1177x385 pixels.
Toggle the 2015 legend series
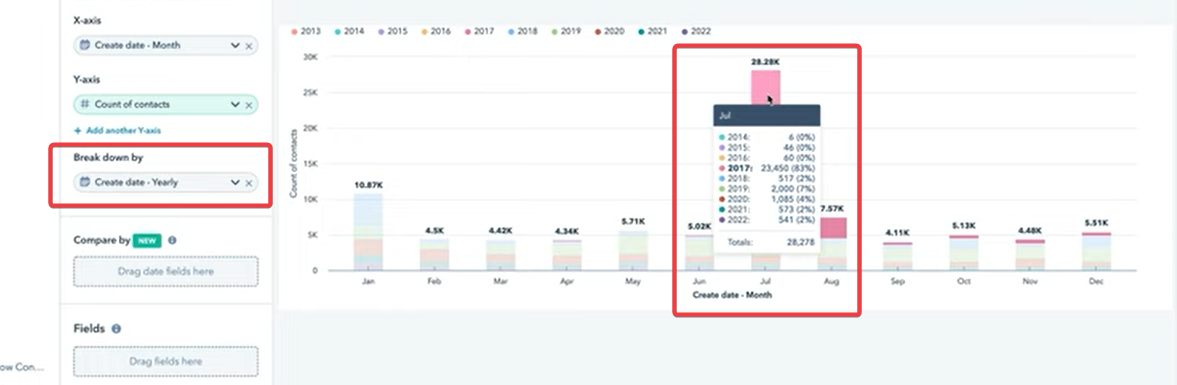[x=393, y=32]
